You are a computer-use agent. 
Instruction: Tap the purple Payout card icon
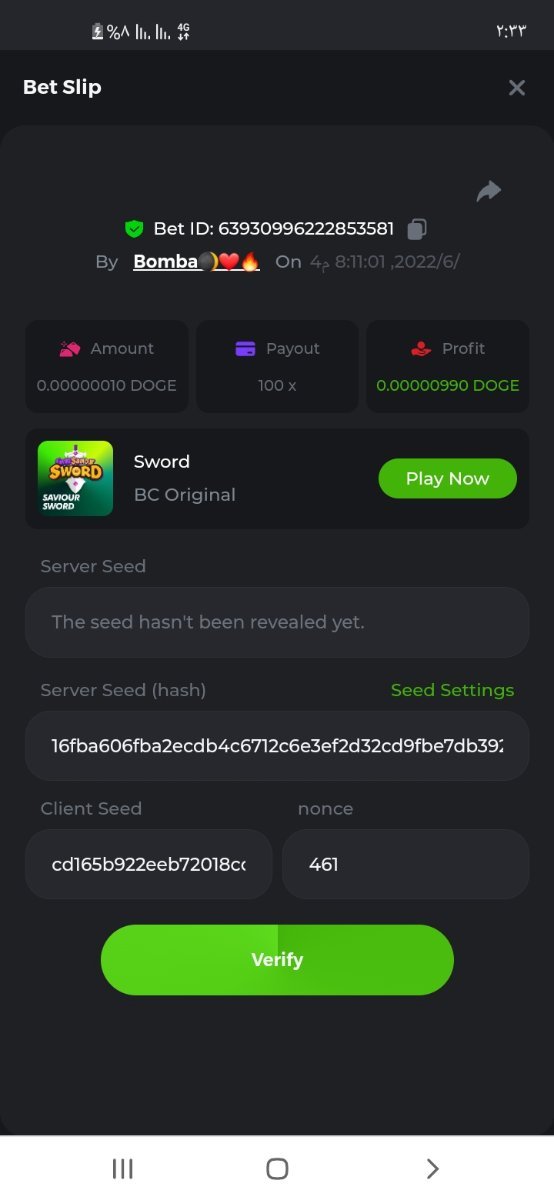(245, 349)
